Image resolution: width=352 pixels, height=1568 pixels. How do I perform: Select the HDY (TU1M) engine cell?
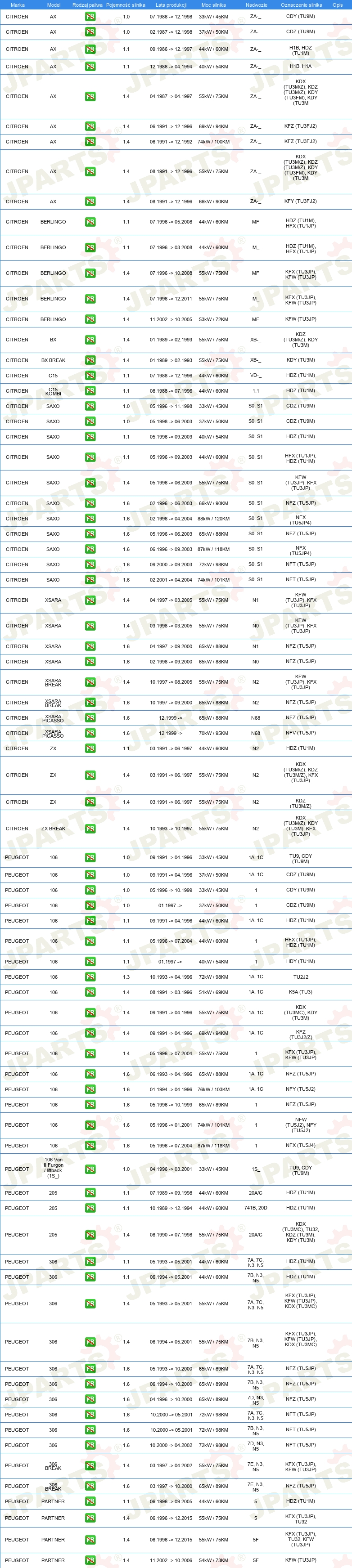click(301, 962)
